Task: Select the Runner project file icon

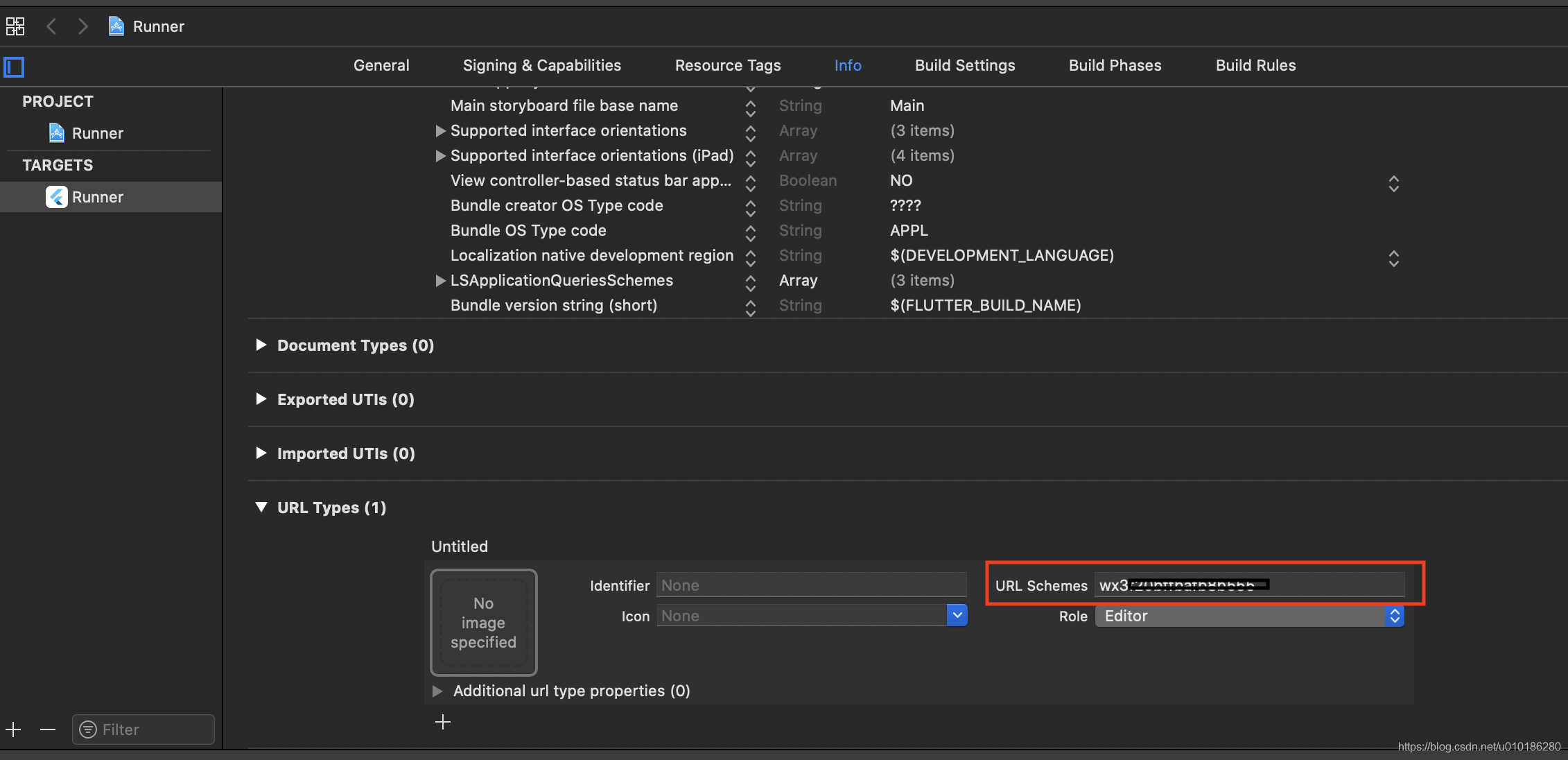Action: (57, 133)
